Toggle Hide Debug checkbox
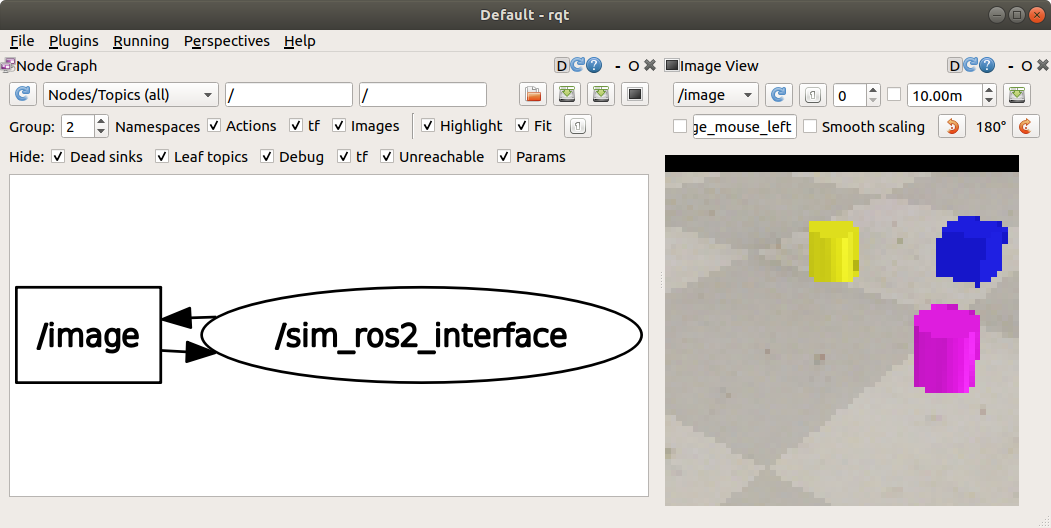The height and width of the screenshot is (528, 1051). click(267, 156)
